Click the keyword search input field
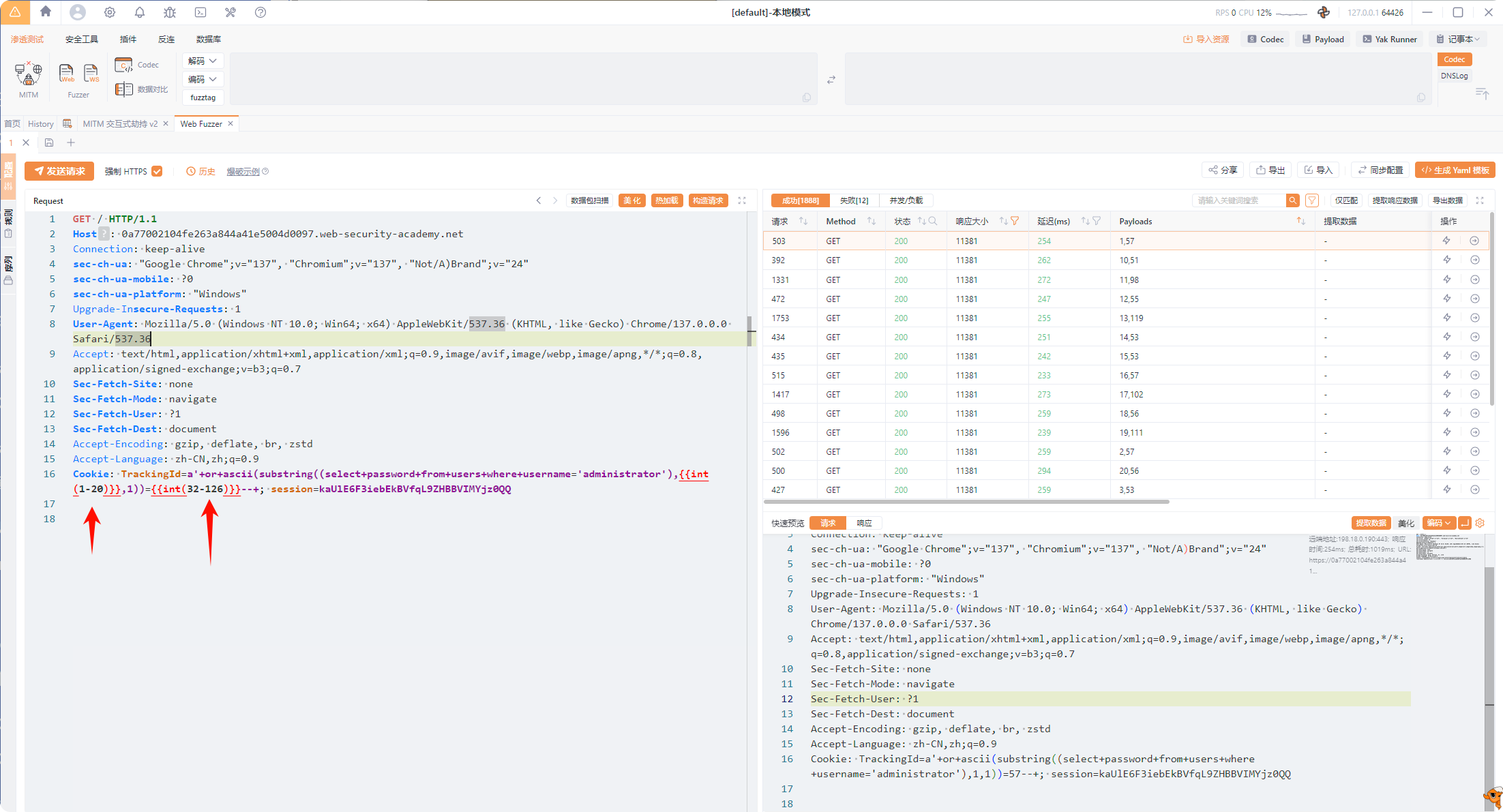This screenshot has width=1503, height=812. (x=1238, y=200)
